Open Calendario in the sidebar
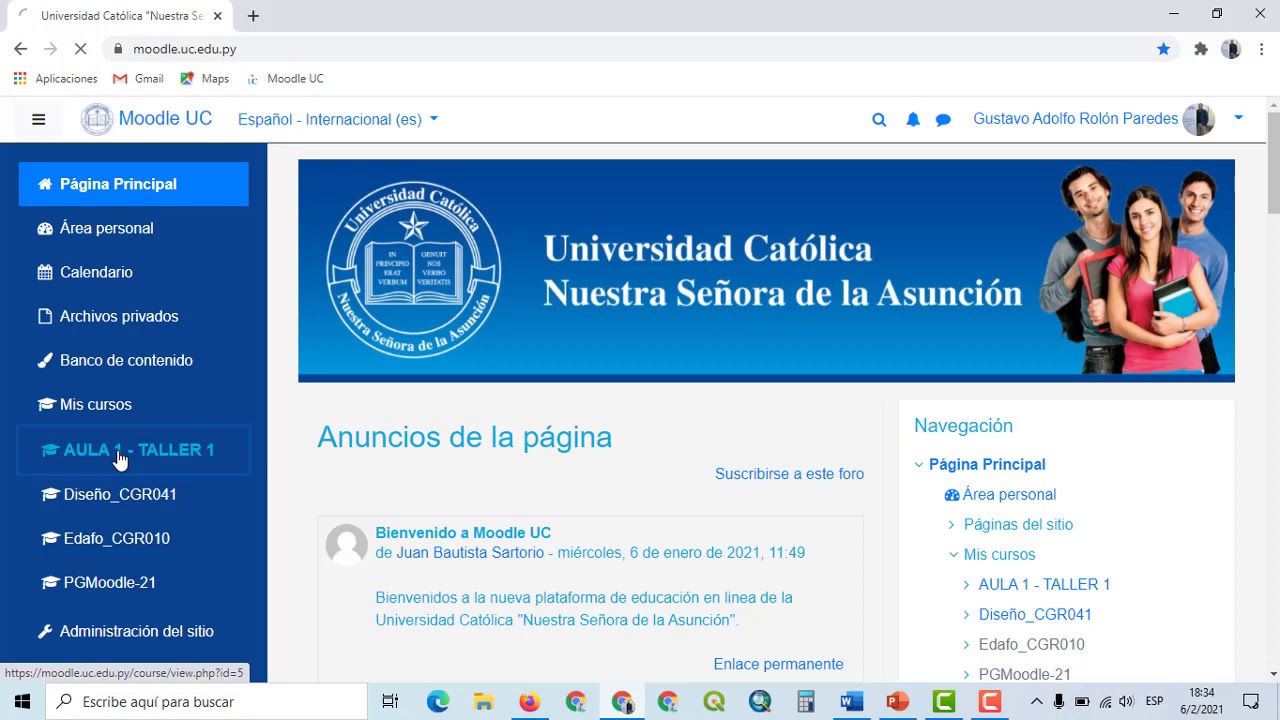 pos(134,272)
